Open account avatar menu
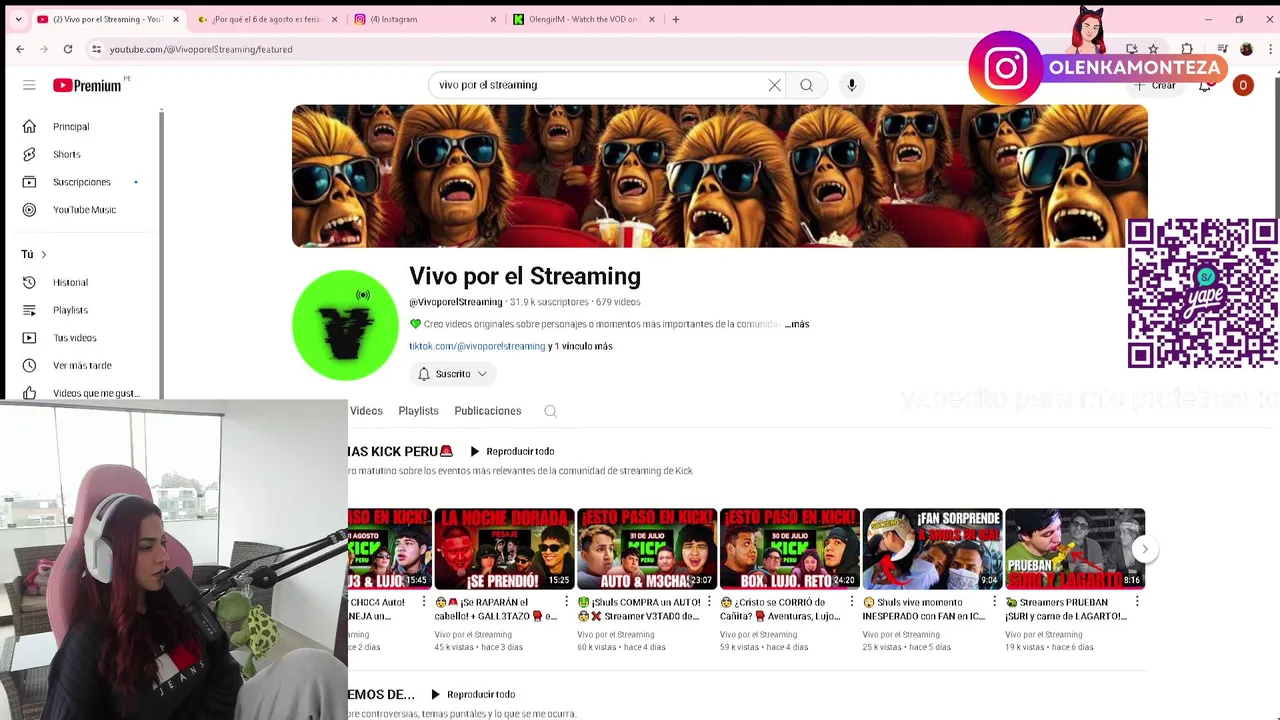Screen dimensions: 1280x720 click(1243, 85)
